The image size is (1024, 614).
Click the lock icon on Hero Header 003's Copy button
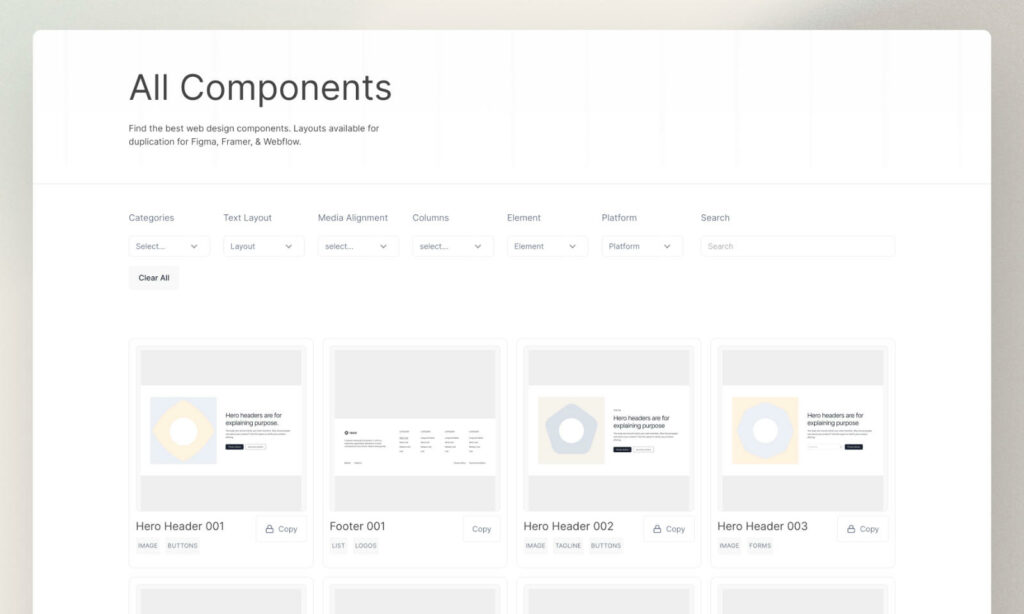point(849,529)
